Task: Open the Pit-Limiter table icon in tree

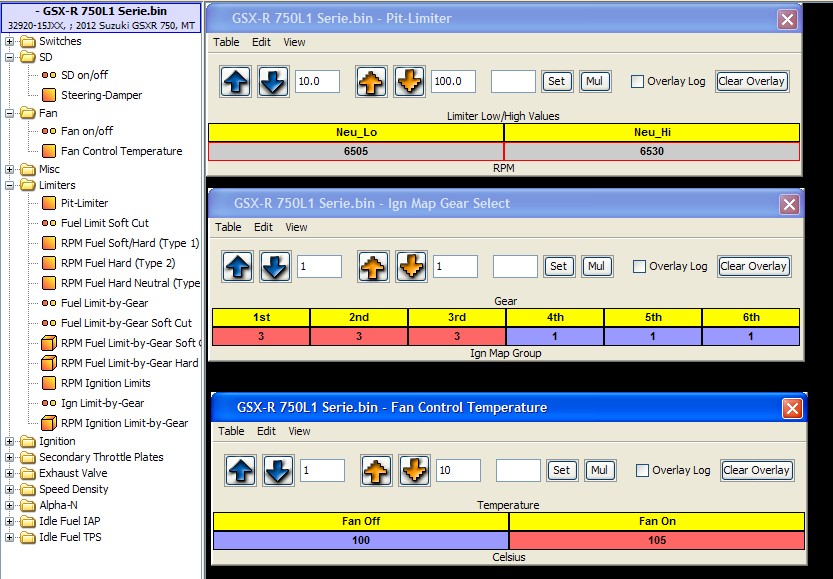Action: click(49, 203)
